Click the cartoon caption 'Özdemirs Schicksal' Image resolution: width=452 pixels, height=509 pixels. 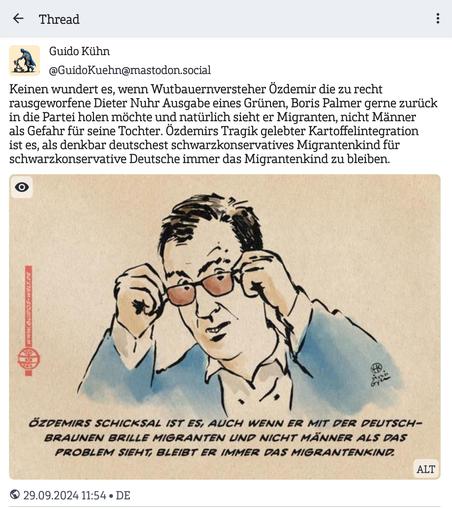coord(225,438)
